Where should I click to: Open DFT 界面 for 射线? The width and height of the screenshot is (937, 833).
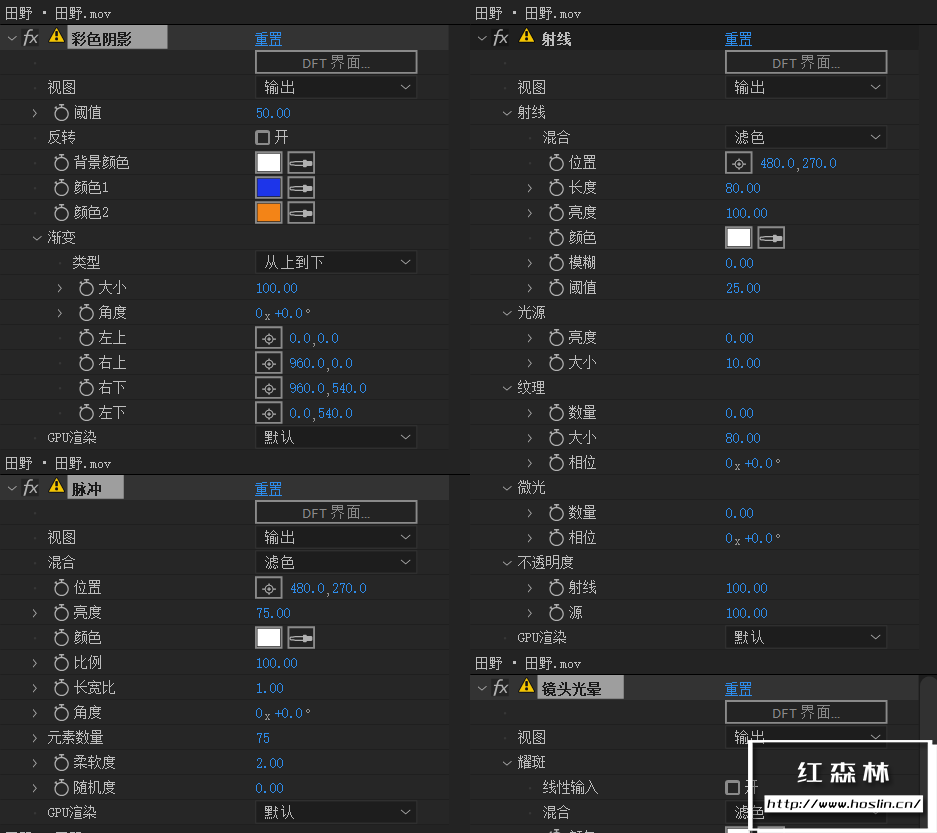pos(806,62)
